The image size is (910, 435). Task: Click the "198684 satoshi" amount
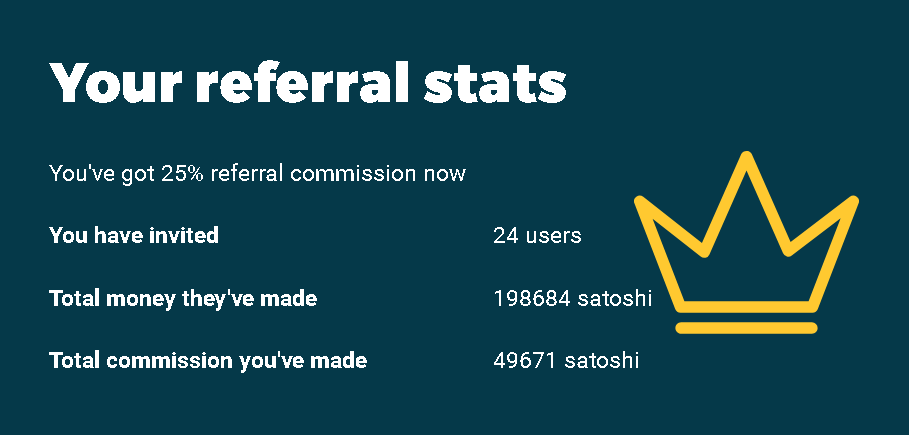point(572,299)
